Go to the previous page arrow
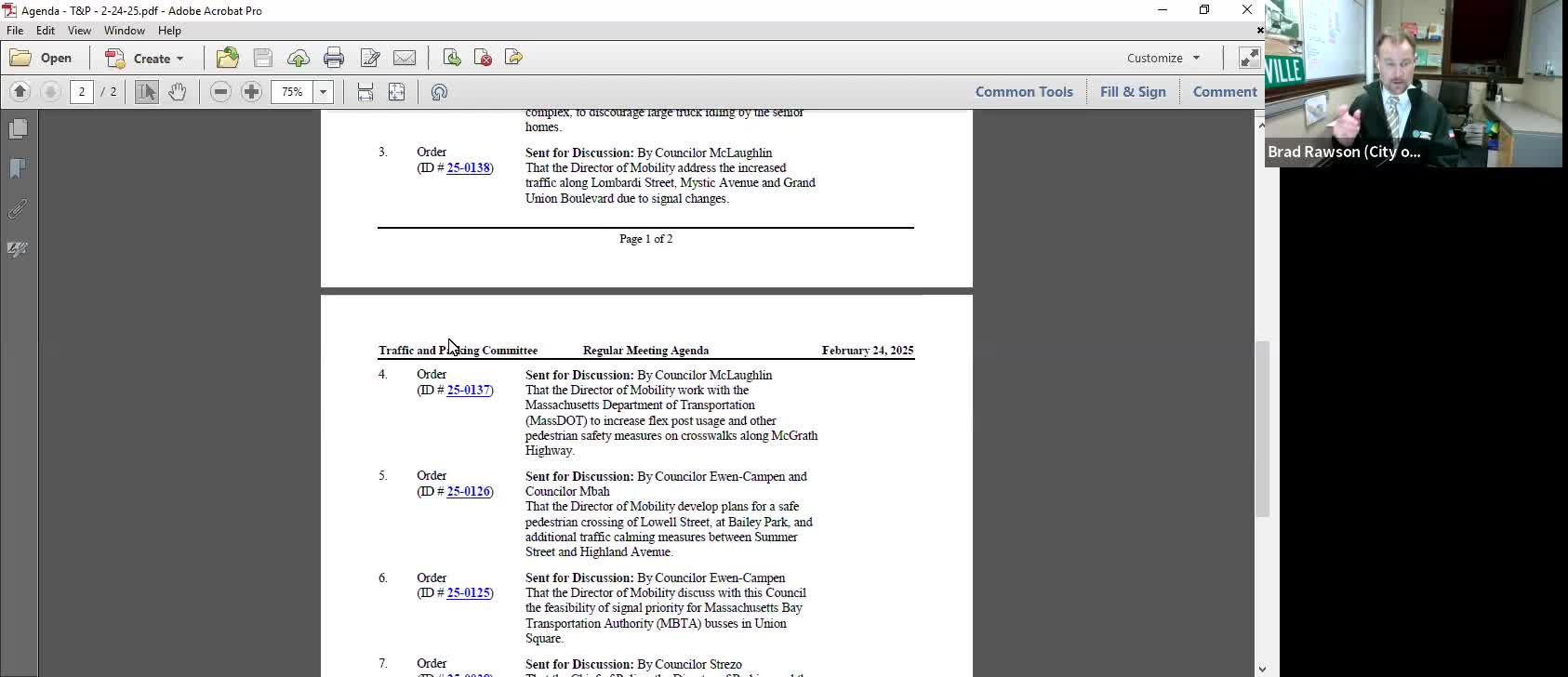 [x=20, y=92]
